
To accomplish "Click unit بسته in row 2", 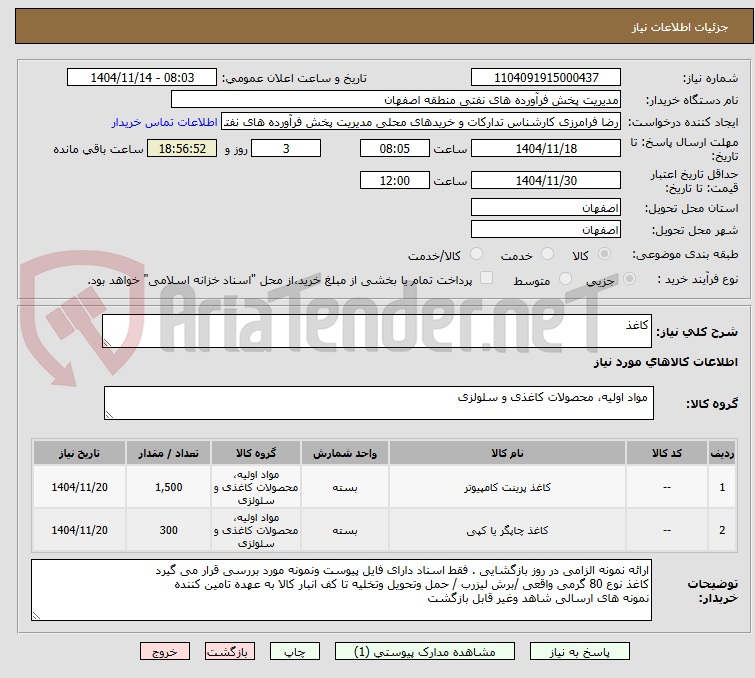I will tap(345, 530).
